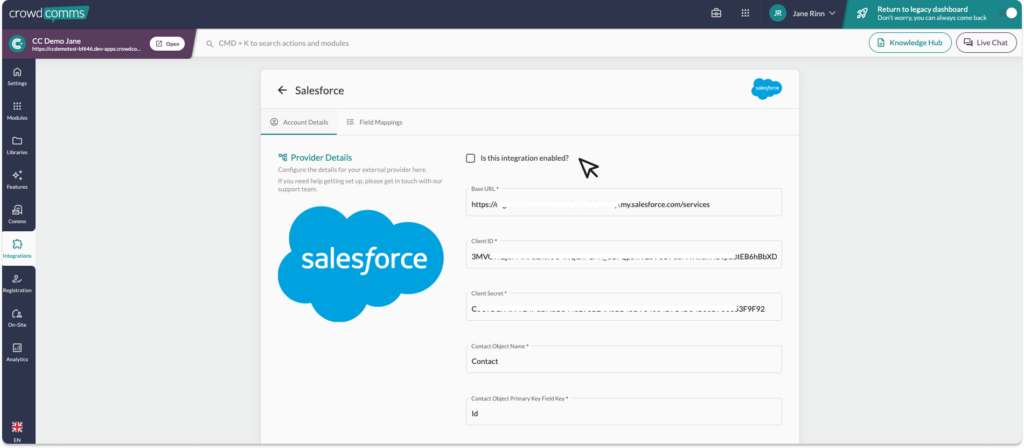
Task: Toggle Return to legacy dashboard switch
Action: tap(1008, 13)
